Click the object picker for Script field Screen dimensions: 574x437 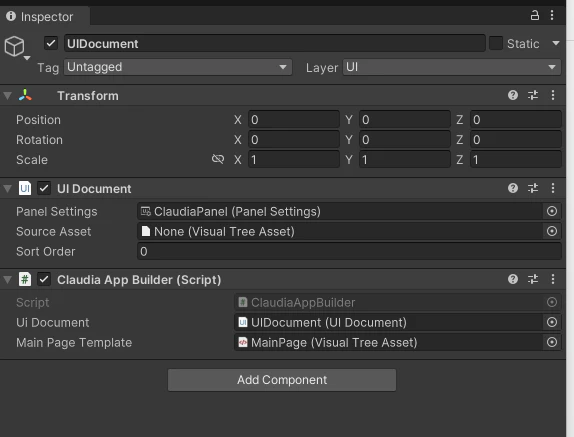pyautogui.click(x=552, y=302)
